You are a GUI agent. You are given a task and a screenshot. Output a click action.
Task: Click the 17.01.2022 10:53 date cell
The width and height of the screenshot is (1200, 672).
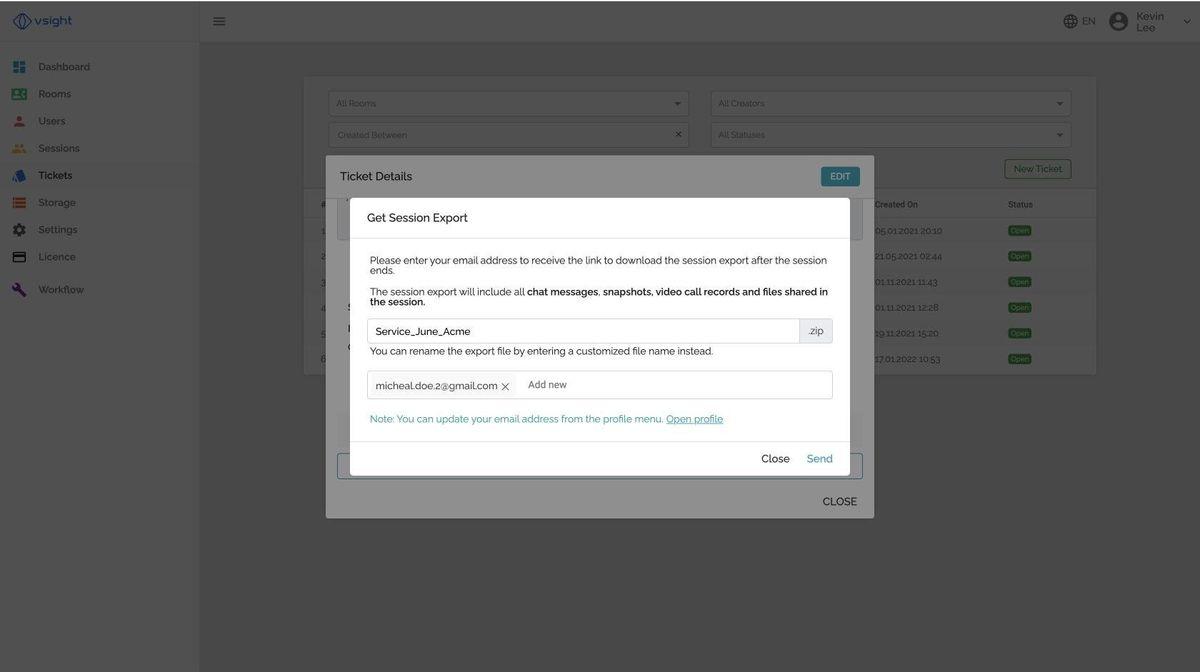click(907, 359)
